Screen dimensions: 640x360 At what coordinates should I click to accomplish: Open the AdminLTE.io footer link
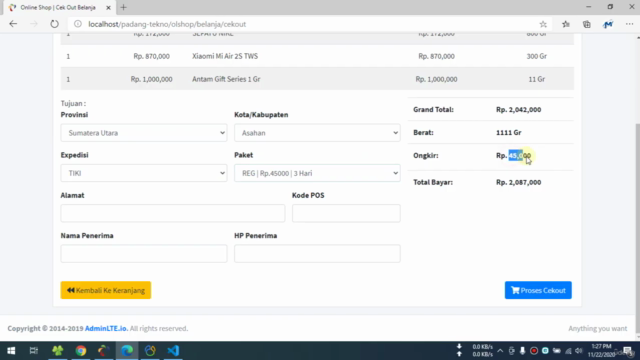[x=106, y=328]
